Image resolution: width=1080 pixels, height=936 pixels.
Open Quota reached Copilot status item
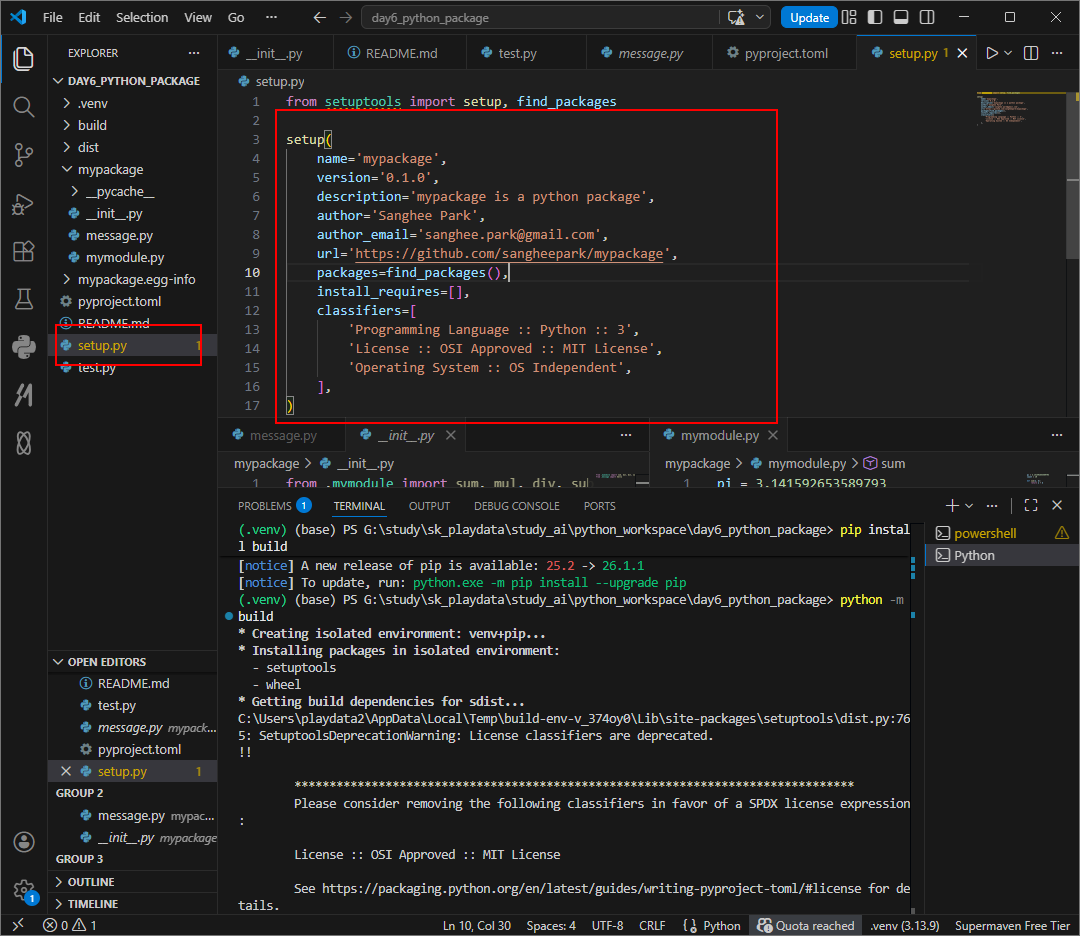click(x=806, y=926)
